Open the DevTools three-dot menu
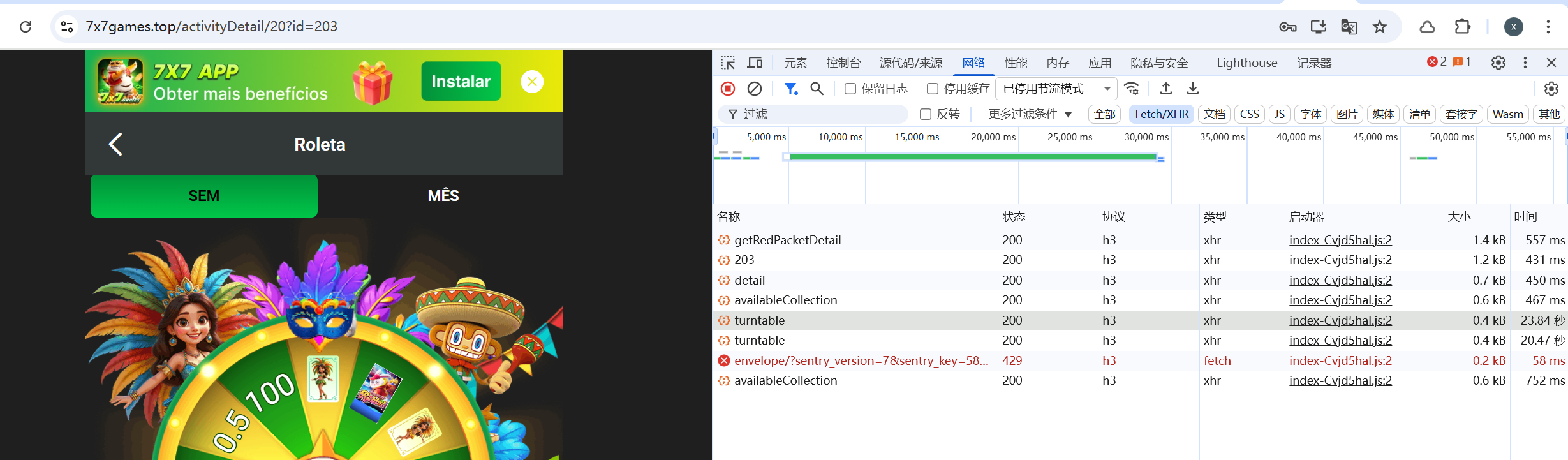Viewport: 1568px width, 460px height. coord(1525,63)
